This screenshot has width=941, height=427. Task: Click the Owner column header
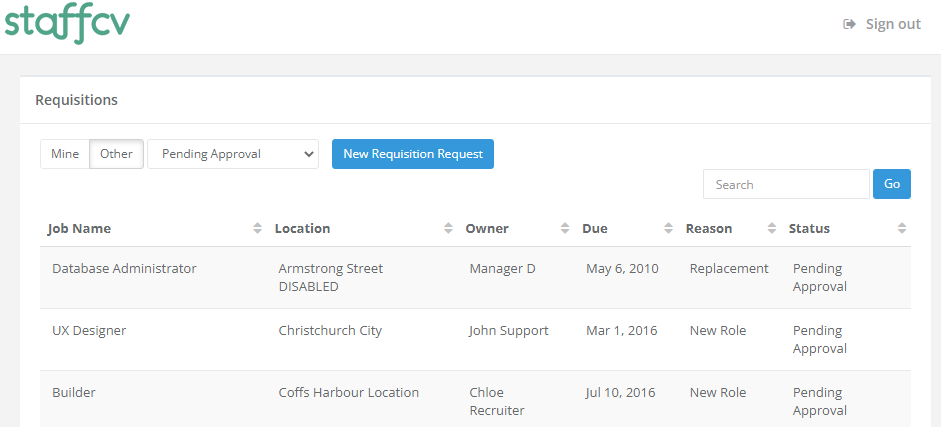pyautogui.click(x=487, y=228)
